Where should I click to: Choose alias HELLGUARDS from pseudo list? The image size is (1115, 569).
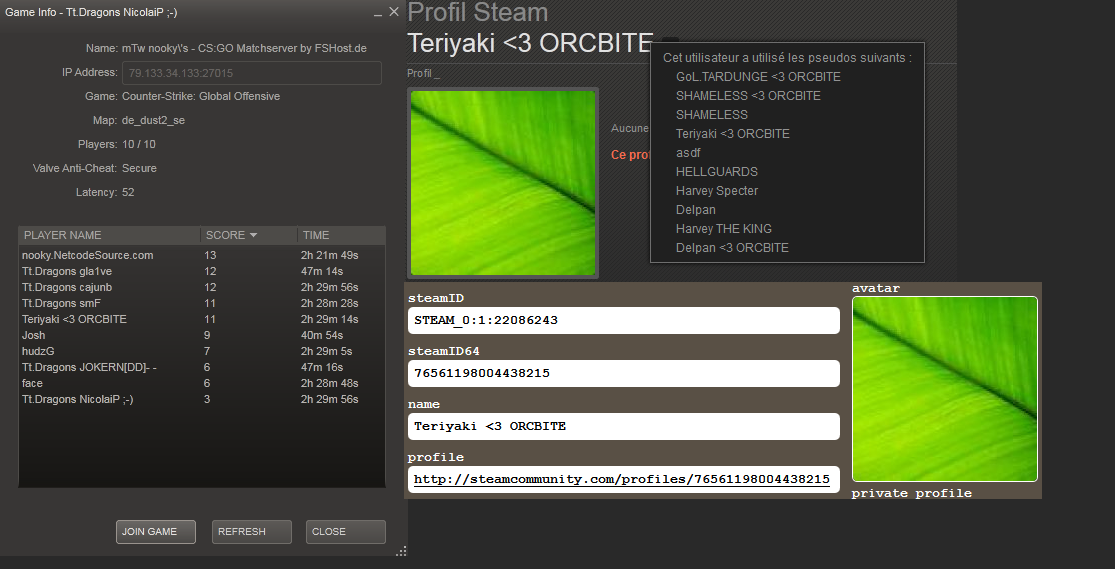click(x=717, y=172)
